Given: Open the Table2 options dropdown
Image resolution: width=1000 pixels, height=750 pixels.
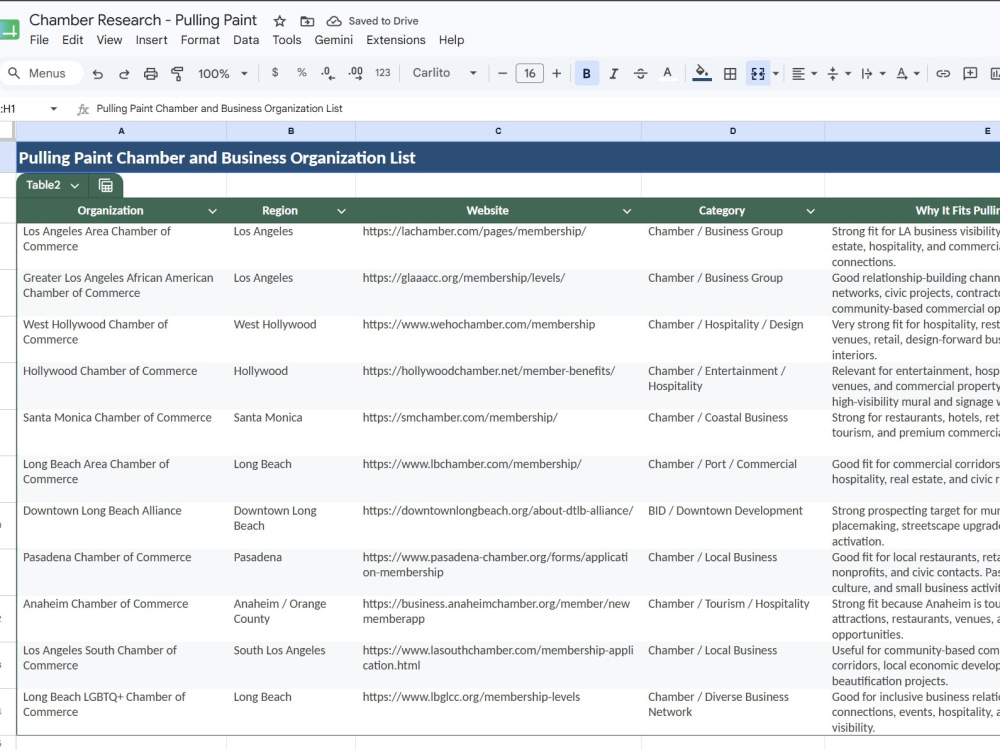Looking at the screenshot, I should pos(75,186).
